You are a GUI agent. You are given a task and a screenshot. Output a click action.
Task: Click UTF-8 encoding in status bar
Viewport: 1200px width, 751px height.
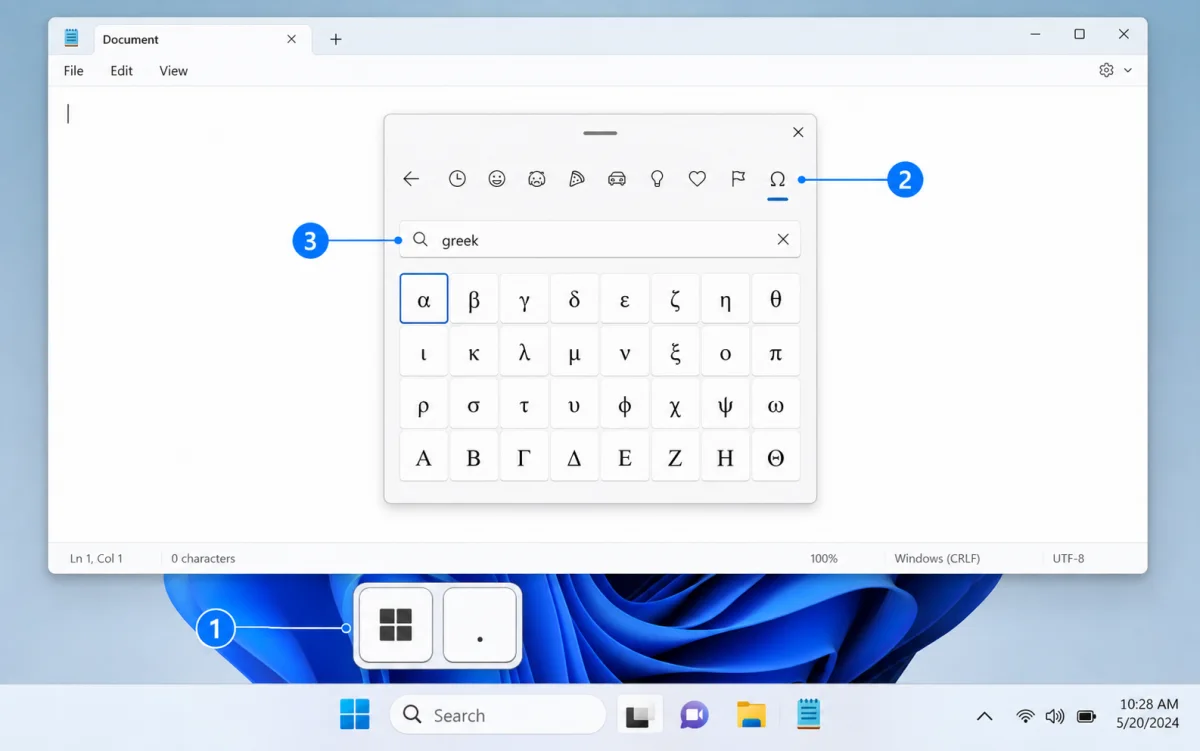pyautogui.click(x=1068, y=558)
